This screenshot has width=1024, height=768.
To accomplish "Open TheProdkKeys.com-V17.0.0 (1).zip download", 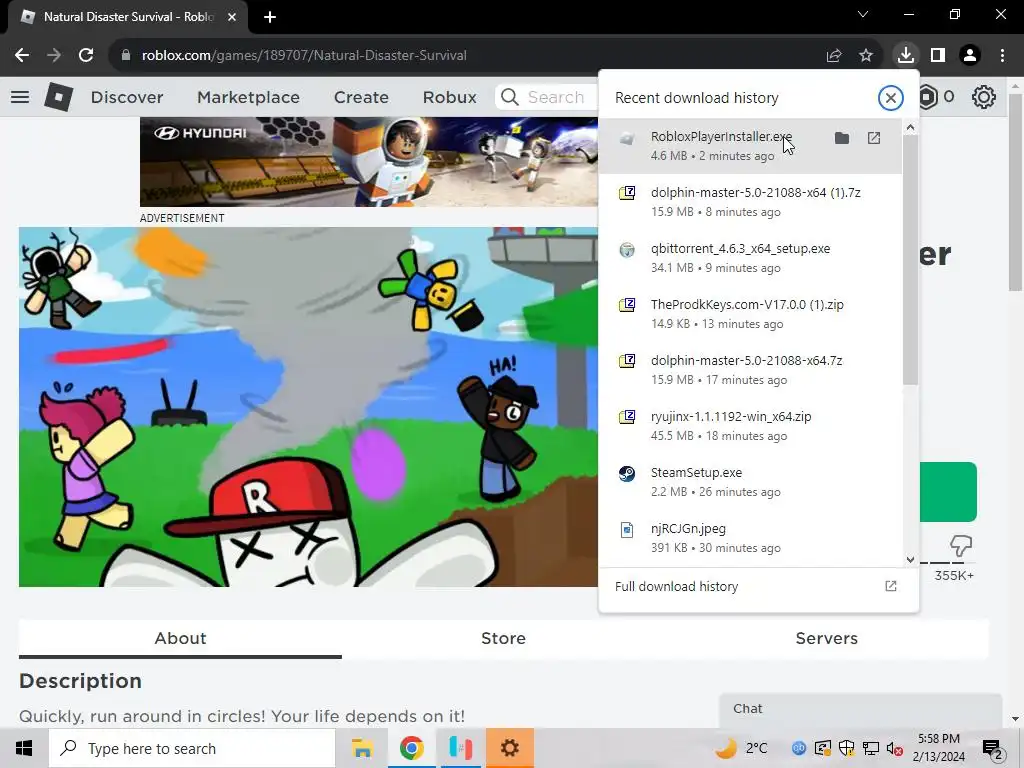I will 750,314.
